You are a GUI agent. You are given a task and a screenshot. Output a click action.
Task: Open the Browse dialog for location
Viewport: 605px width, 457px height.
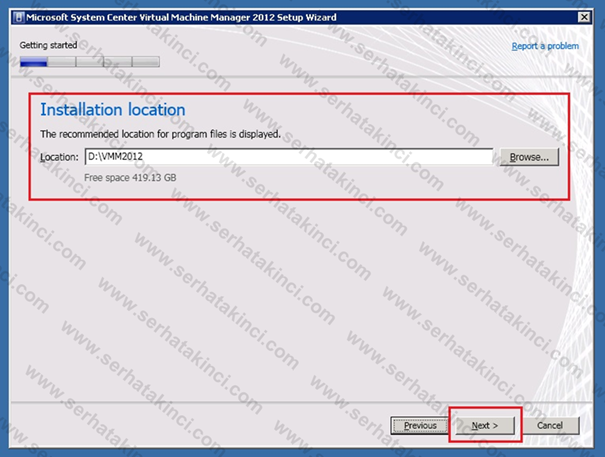coord(529,157)
